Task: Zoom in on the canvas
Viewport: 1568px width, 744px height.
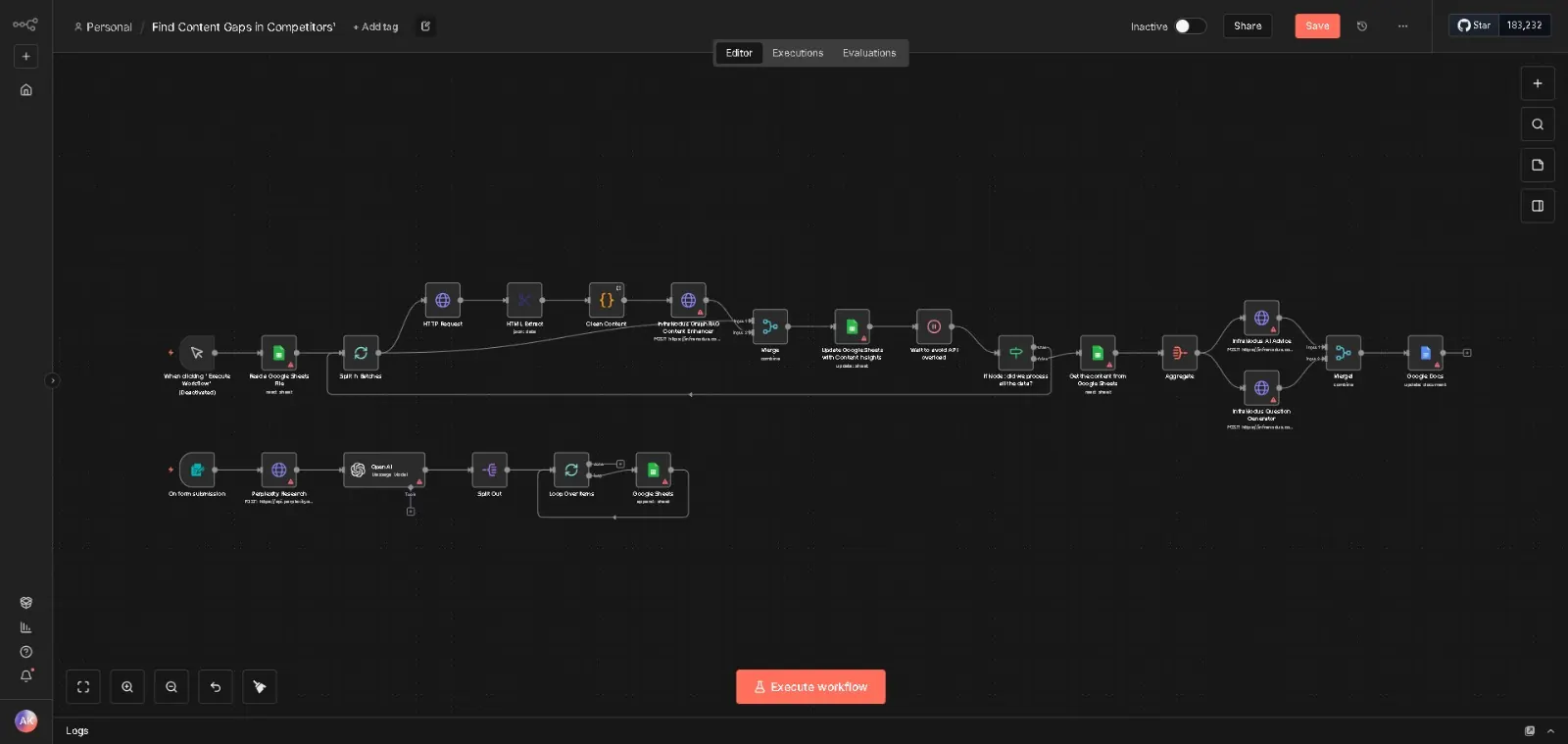Action: (127, 687)
